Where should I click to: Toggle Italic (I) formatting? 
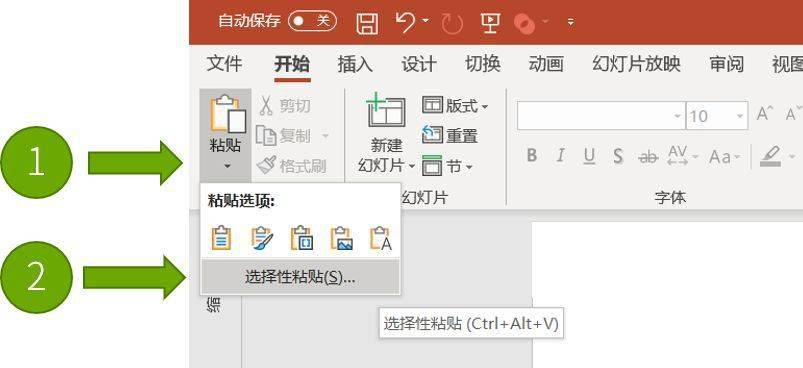[561, 155]
